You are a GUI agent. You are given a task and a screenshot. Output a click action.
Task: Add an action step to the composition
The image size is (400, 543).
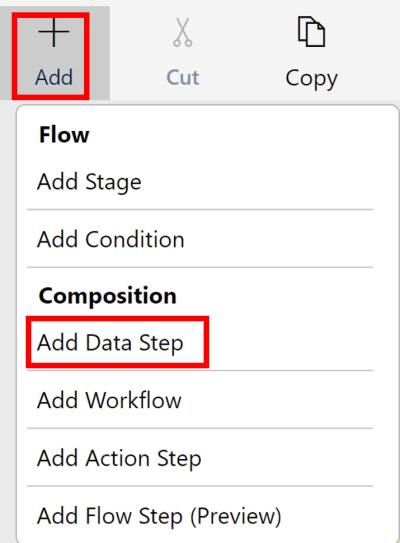coord(119,459)
